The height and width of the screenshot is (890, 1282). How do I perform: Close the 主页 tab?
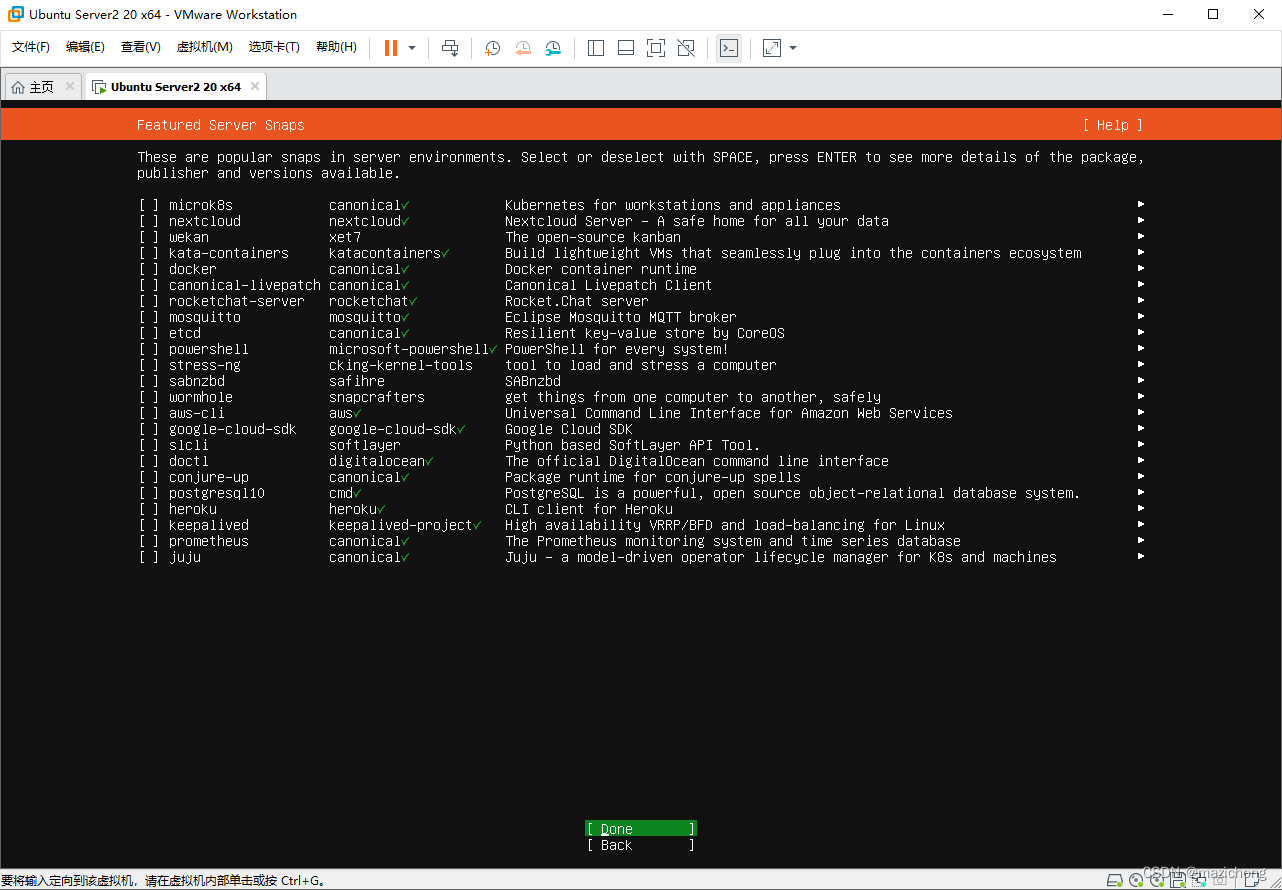coord(70,86)
